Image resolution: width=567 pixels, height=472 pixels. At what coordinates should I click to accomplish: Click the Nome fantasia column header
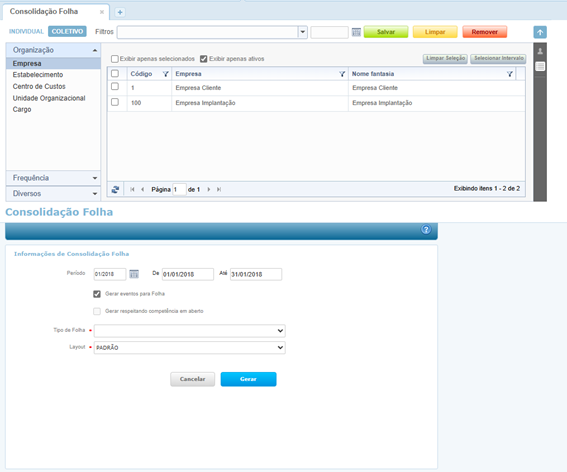373,74
